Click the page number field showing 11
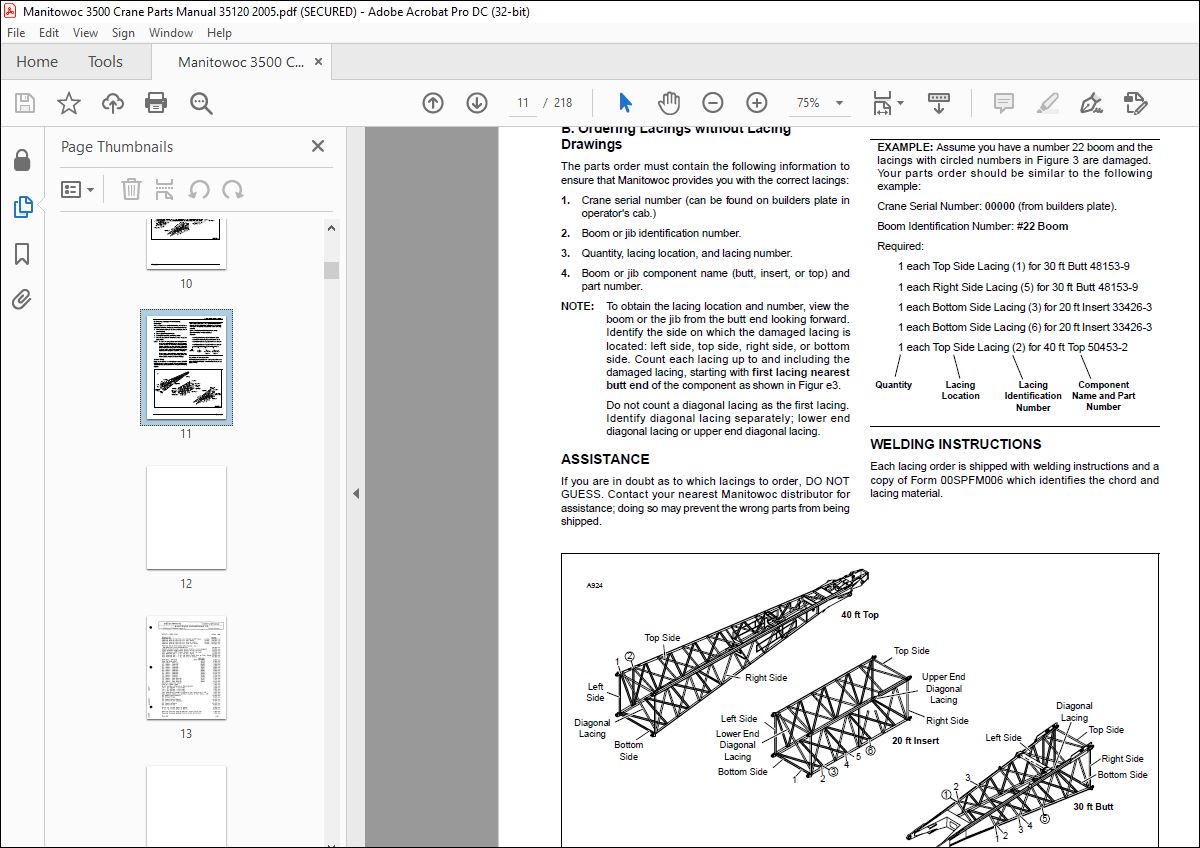Viewport: 1200px width, 848px height. click(x=522, y=103)
